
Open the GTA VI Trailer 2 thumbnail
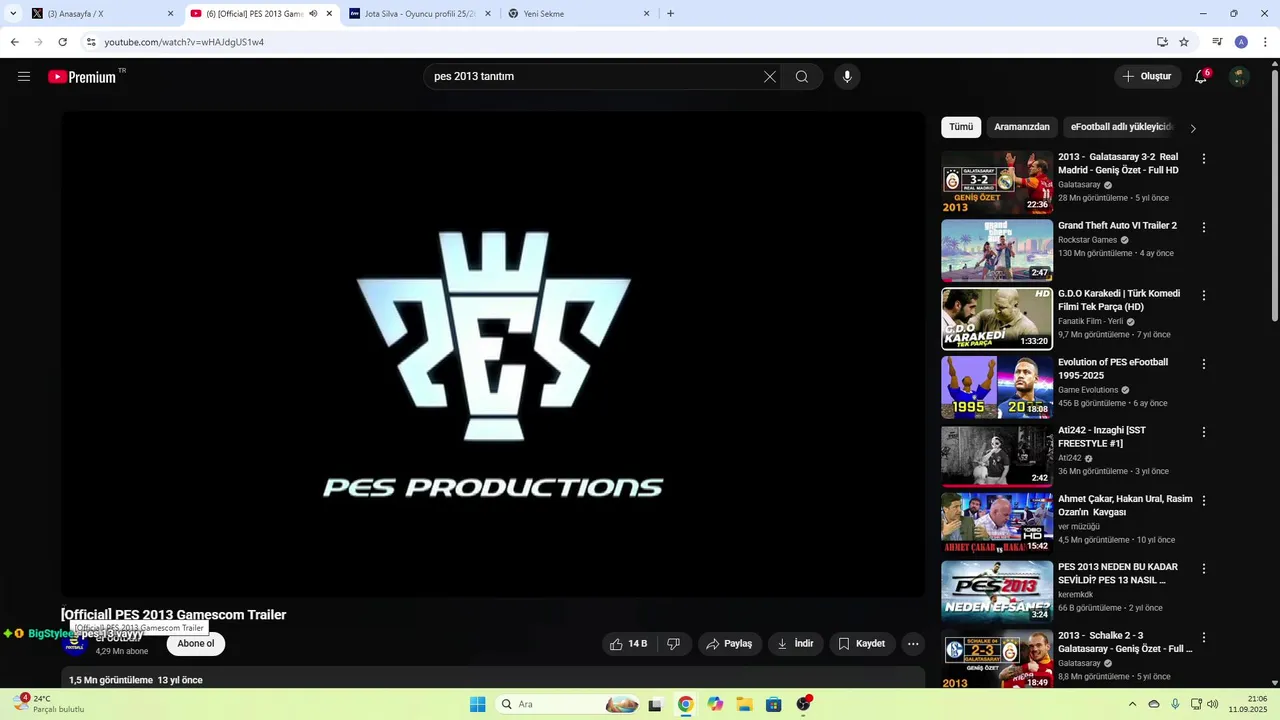click(x=997, y=250)
